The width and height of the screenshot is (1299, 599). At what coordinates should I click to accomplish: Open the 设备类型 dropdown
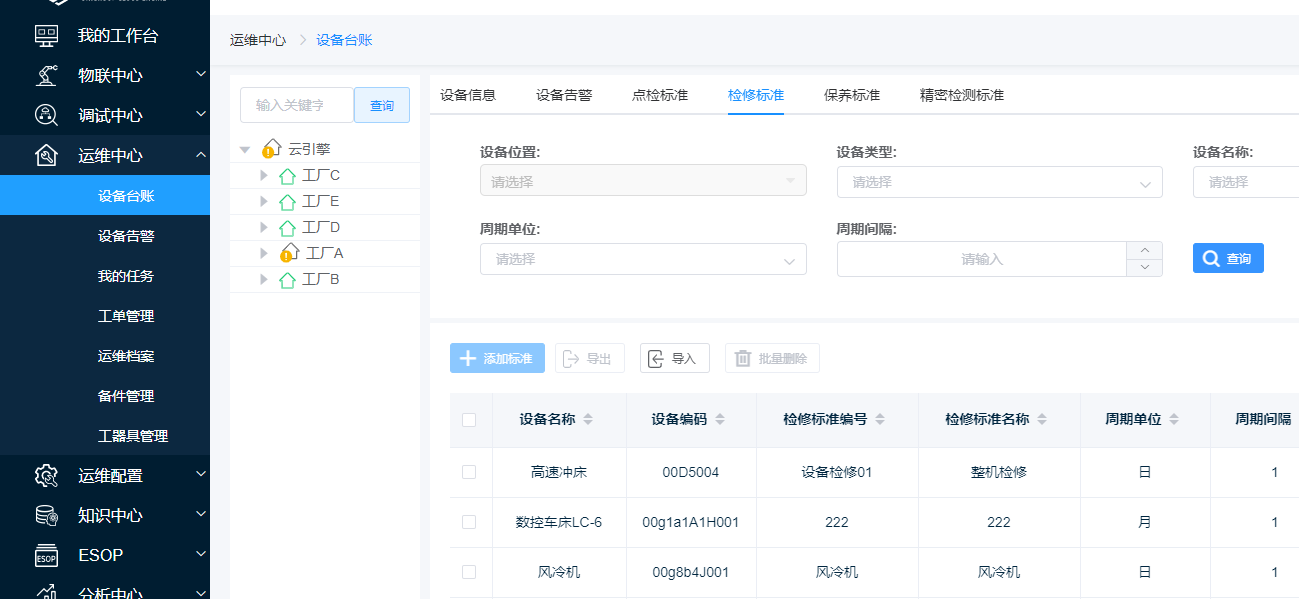(999, 183)
